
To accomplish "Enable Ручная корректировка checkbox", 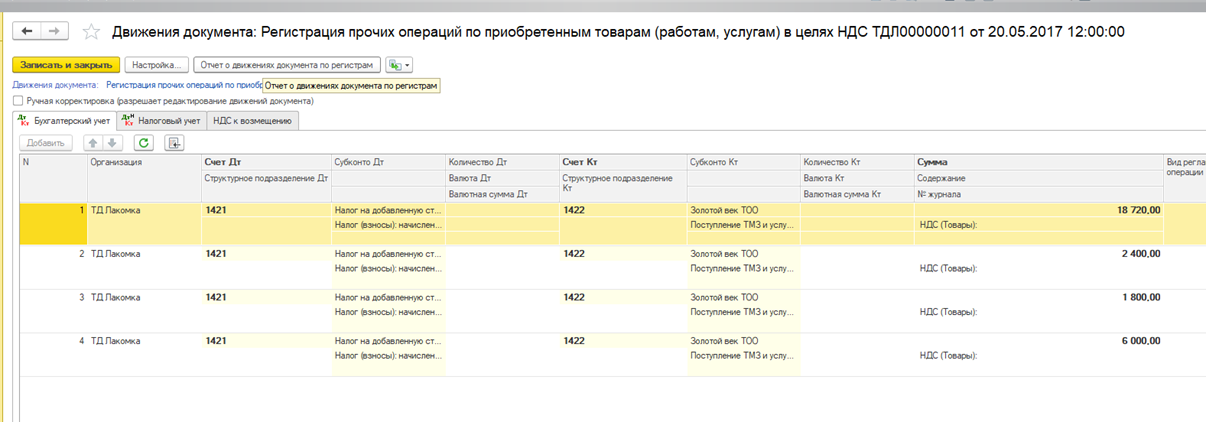I will [x=18, y=101].
